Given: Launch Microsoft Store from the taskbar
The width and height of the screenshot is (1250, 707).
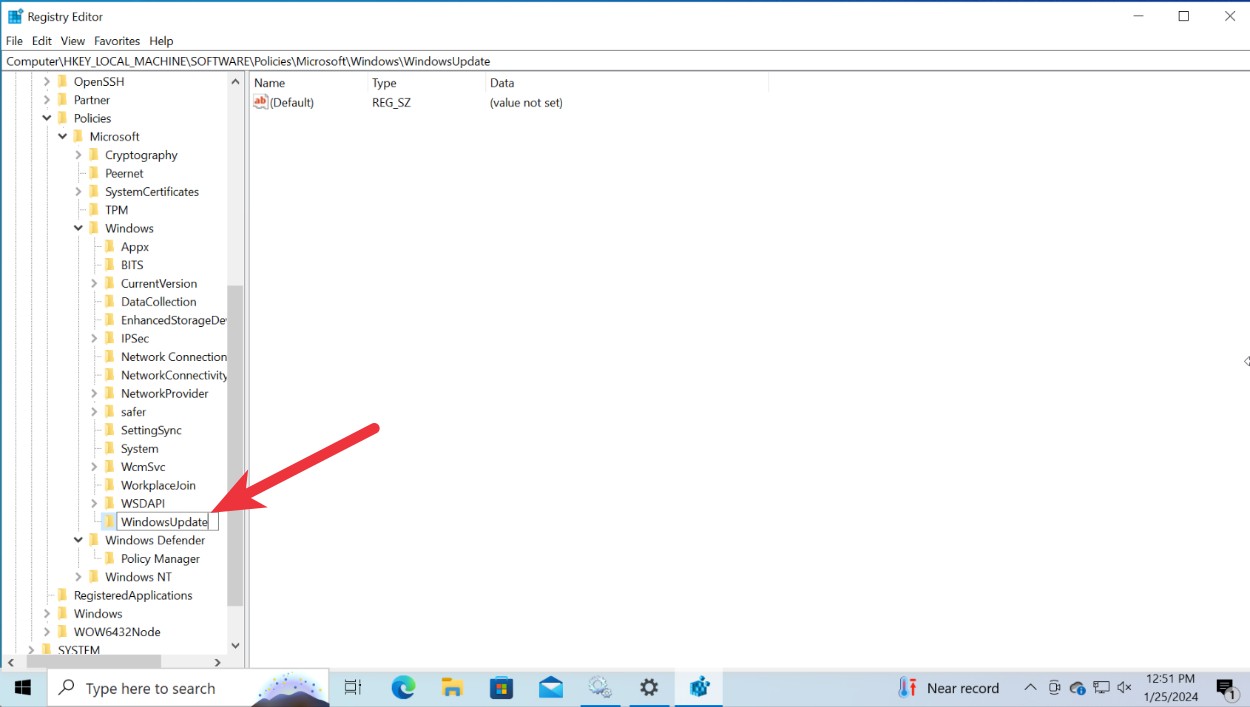Looking at the screenshot, I should (501, 688).
